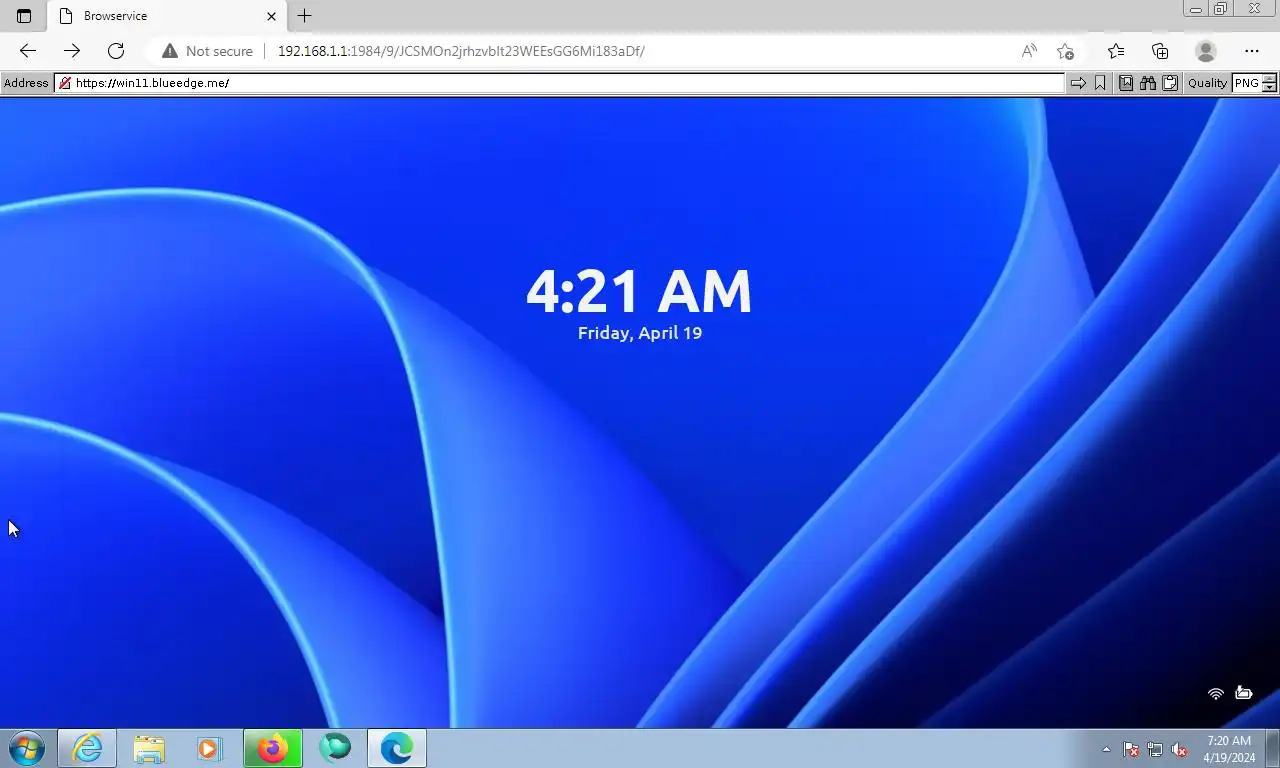Click the lock screen battery charging icon
Viewport: 1280px width, 768px height.
1244,693
